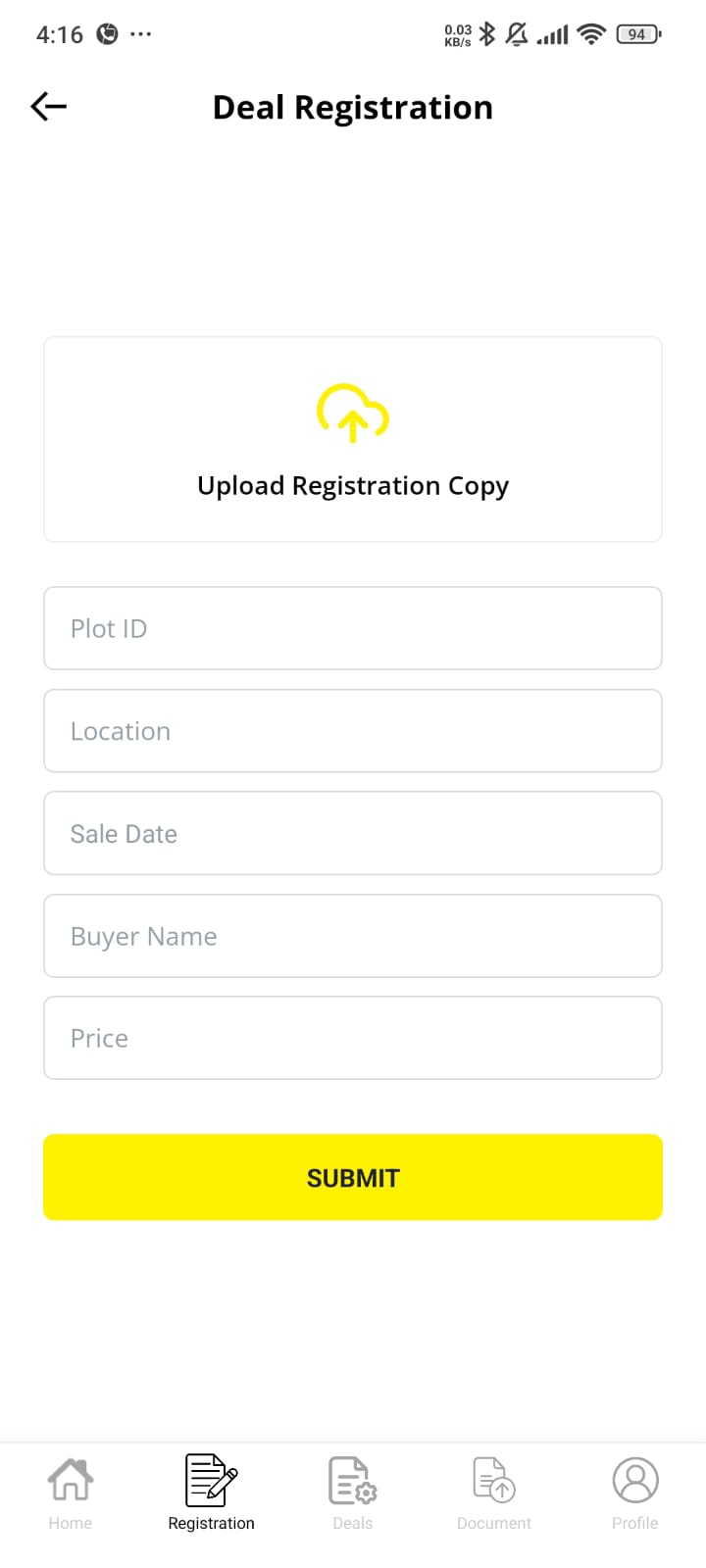Focus the Plot ID field
Screen dimensions: 706x1568
(x=353, y=628)
